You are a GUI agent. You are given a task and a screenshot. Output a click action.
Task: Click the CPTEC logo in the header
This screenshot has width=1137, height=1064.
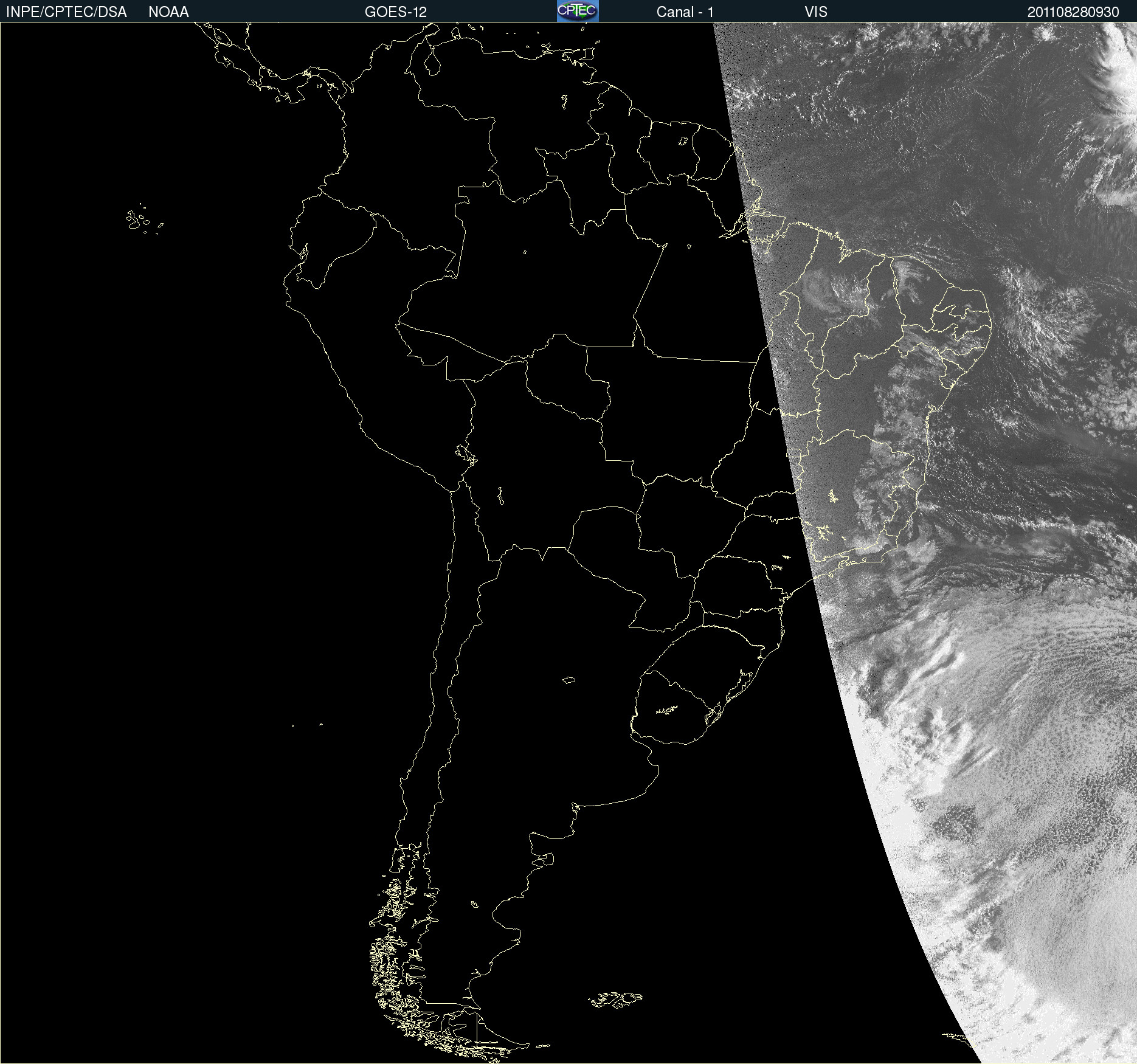point(578,11)
